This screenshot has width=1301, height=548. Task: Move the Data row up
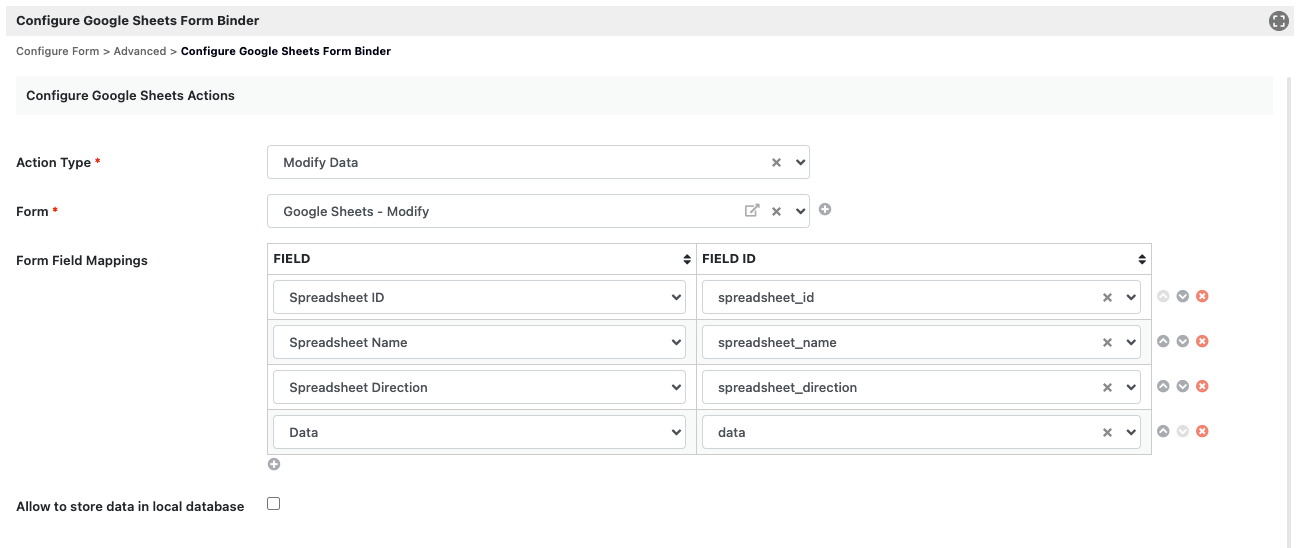(x=1163, y=432)
